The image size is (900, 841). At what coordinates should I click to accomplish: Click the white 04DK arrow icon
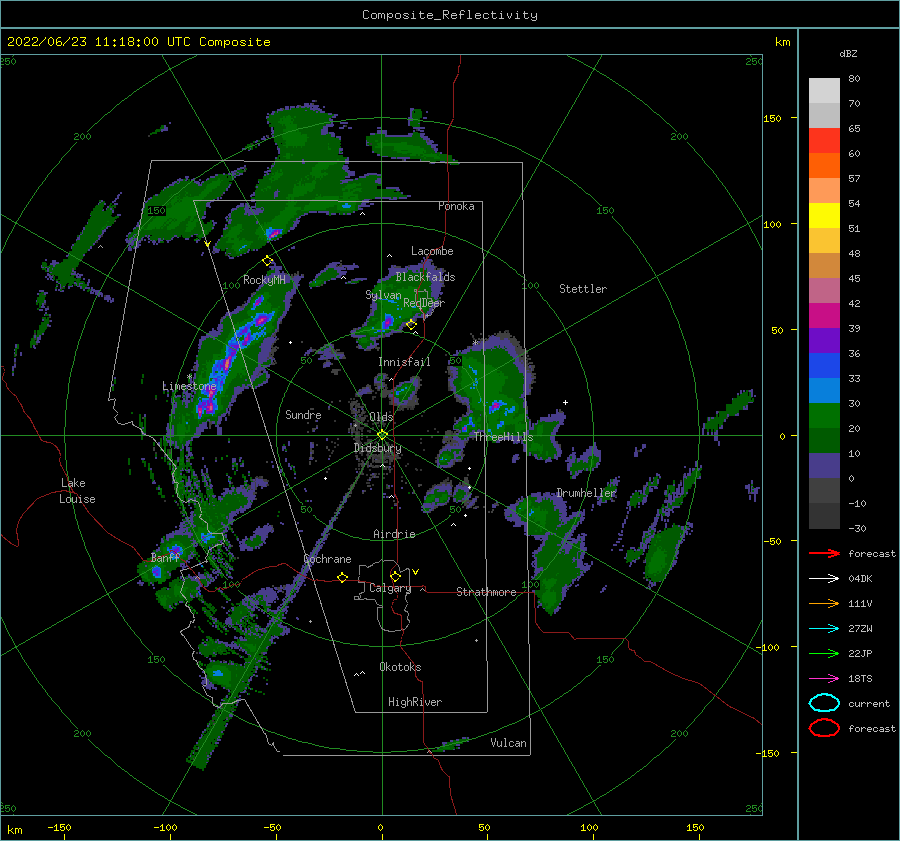pyautogui.click(x=824, y=578)
